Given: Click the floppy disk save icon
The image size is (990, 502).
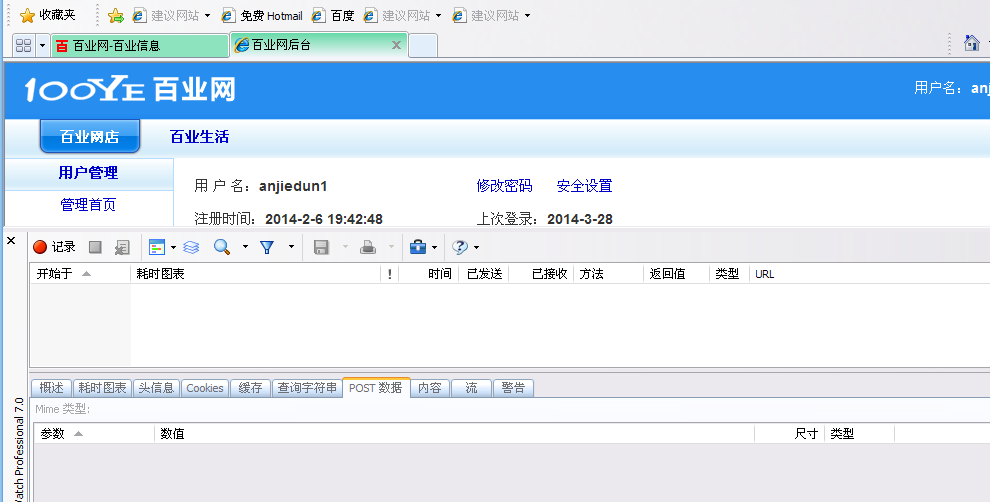Looking at the screenshot, I should (x=321, y=248).
